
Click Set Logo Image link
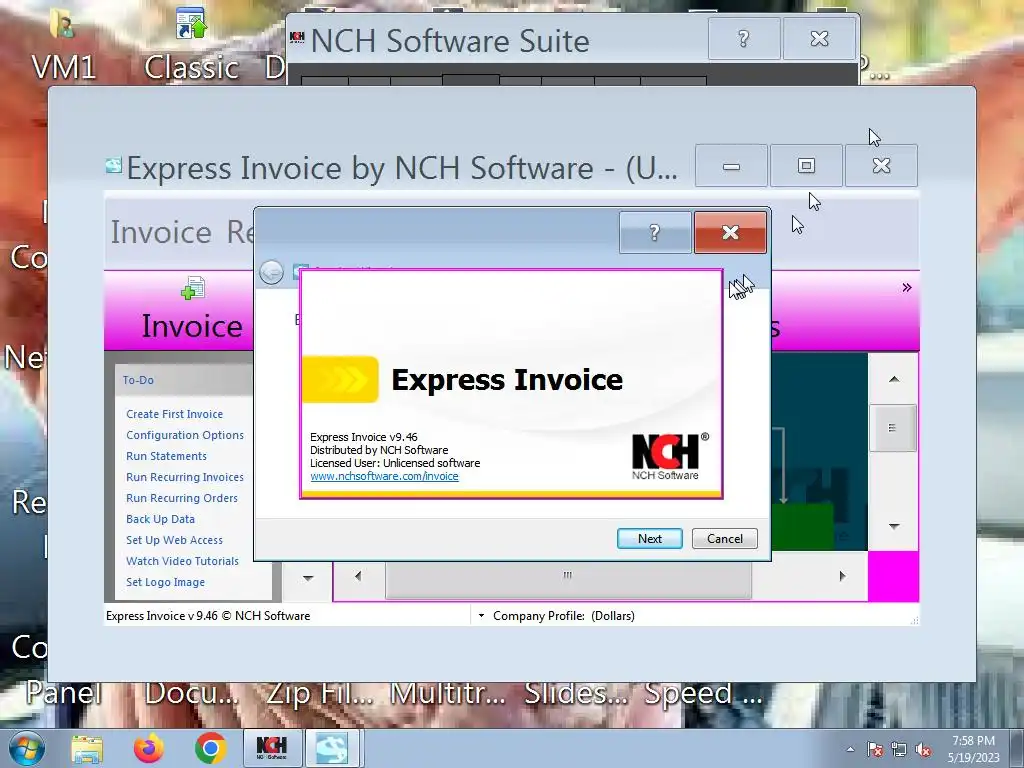point(165,582)
